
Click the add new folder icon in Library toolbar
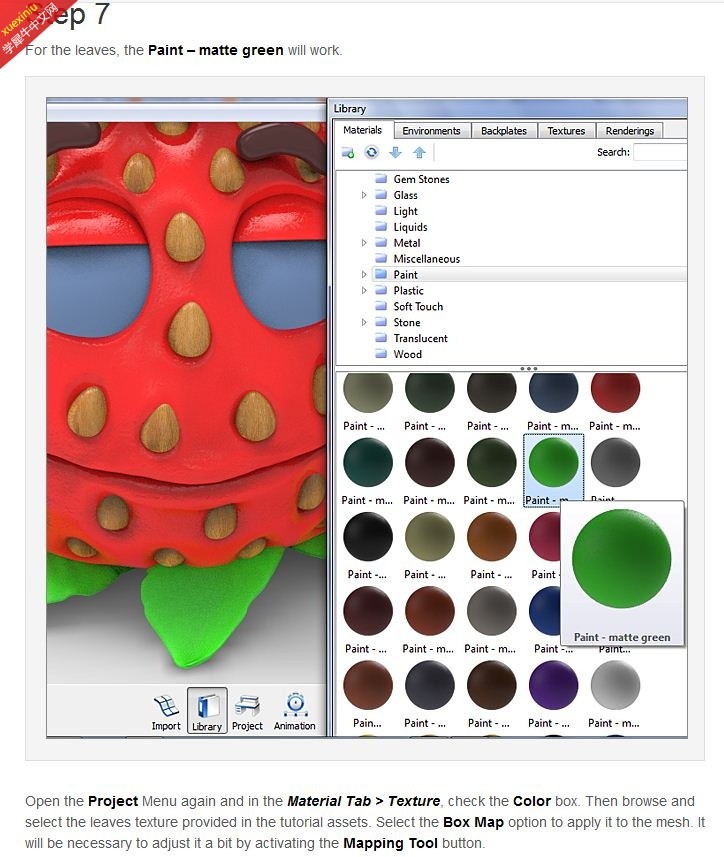(348, 152)
